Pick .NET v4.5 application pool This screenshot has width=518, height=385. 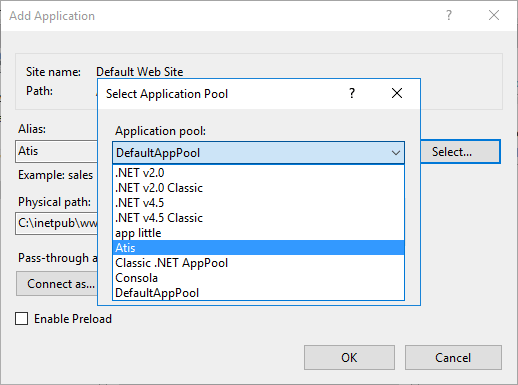(259, 203)
